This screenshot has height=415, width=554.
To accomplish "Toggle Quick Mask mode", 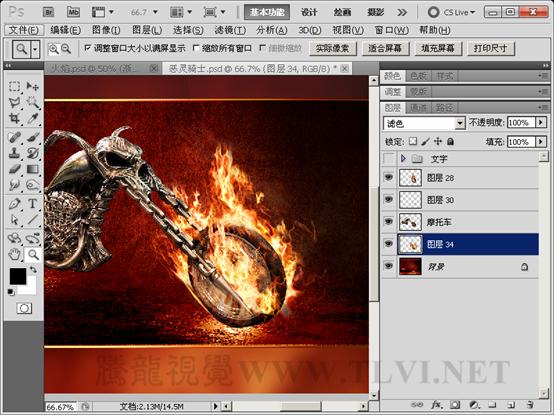I will [x=24, y=308].
